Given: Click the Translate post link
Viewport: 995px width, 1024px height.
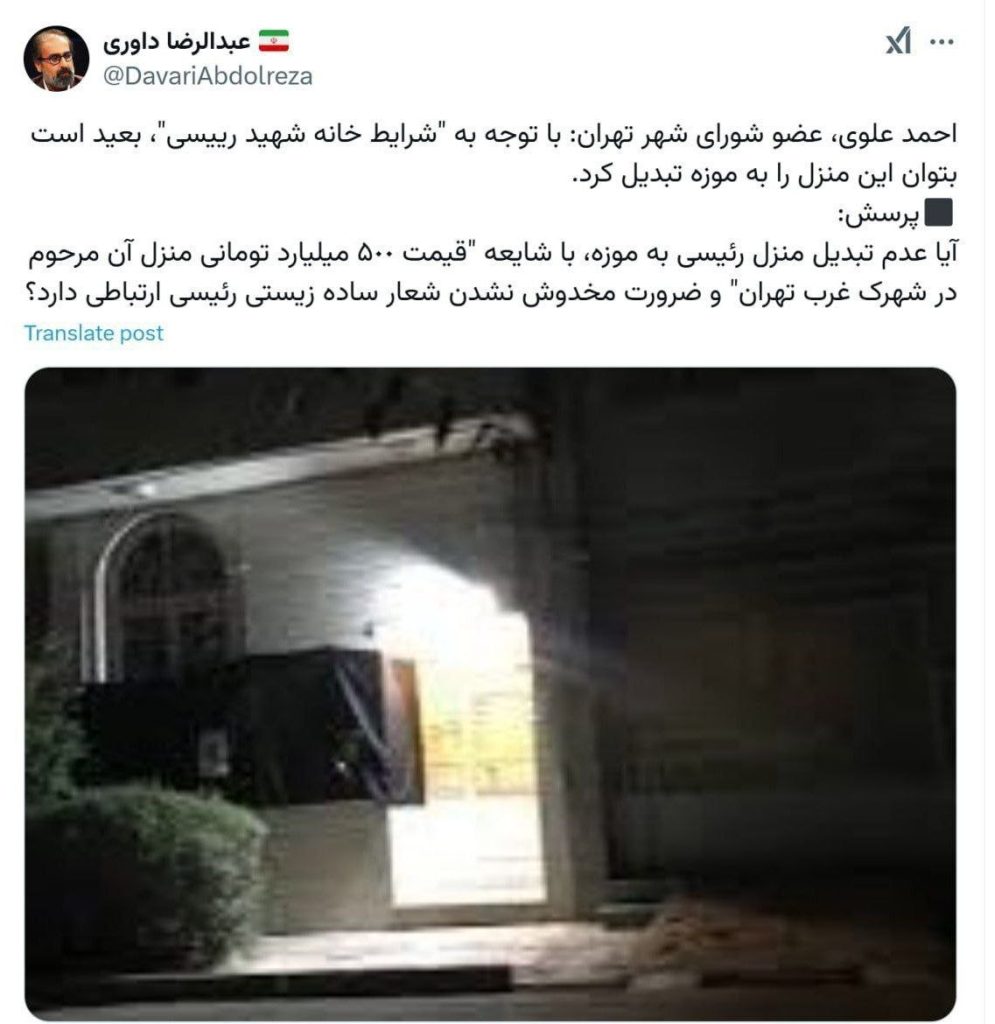Looking at the screenshot, I should [x=93, y=333].
